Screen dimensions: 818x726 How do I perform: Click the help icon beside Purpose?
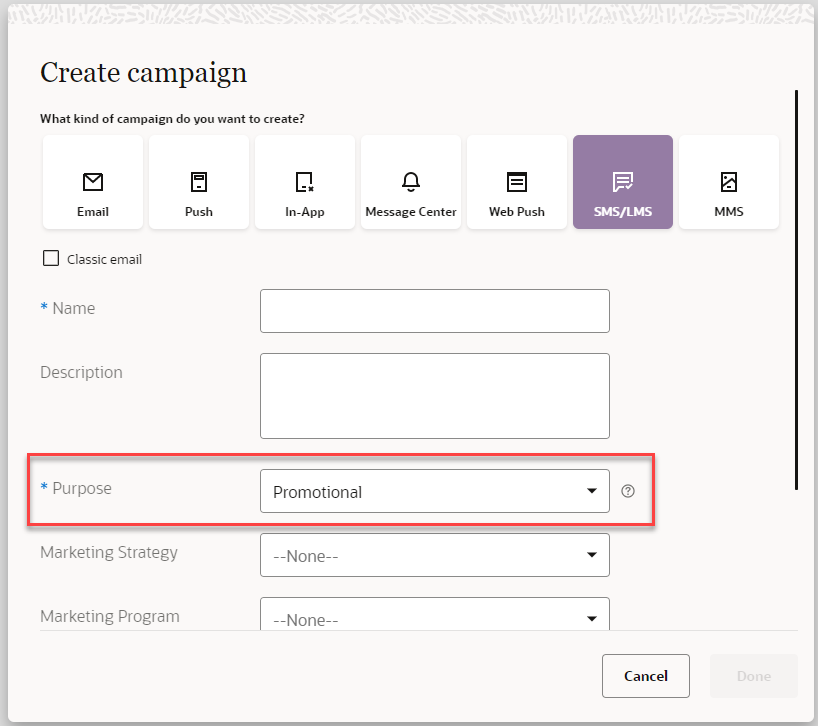[x=628, y=491]
